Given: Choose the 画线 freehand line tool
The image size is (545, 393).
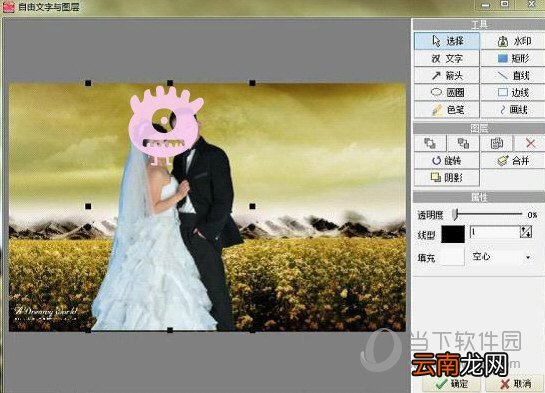Looking at the screenshot, I should 513,109.
